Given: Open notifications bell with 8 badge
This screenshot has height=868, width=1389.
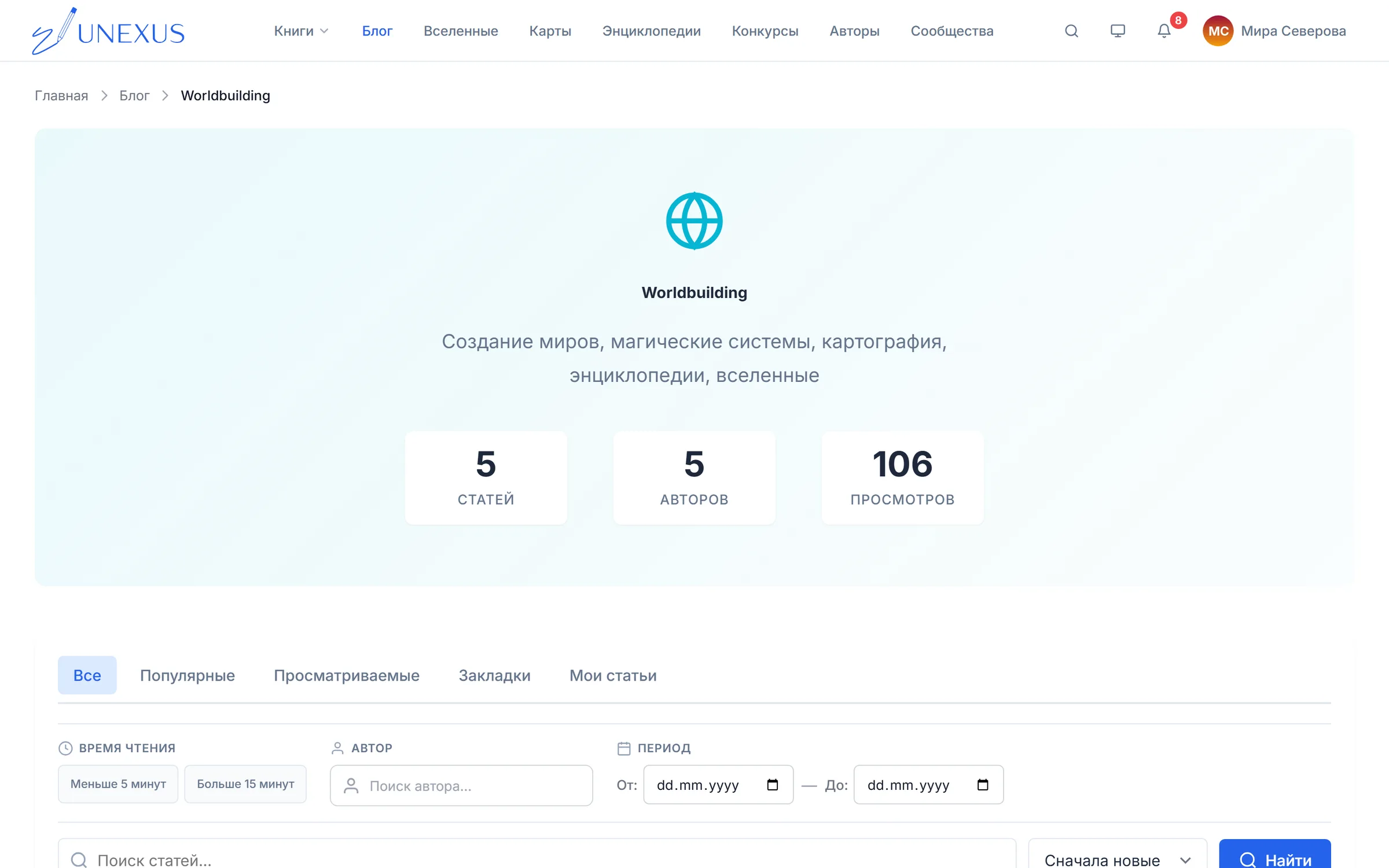Looking at the screenshot, I should pos(1164,31).
